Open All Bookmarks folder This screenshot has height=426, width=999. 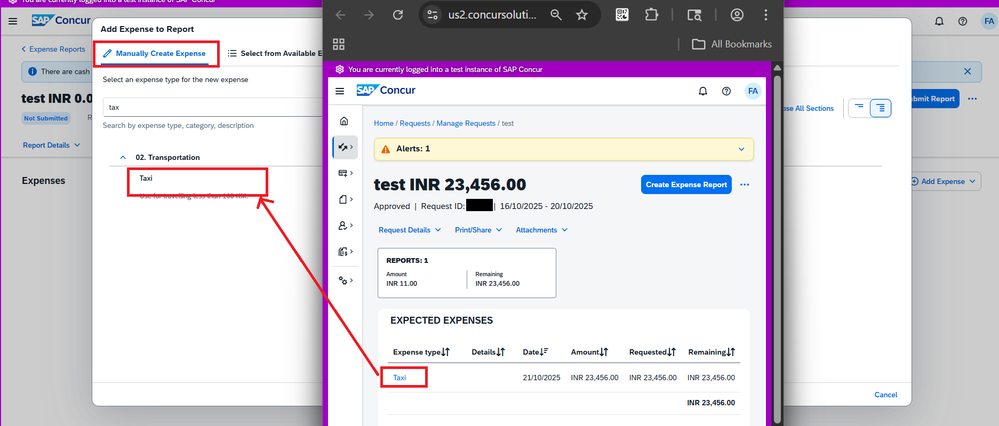[x=731, y=44]
